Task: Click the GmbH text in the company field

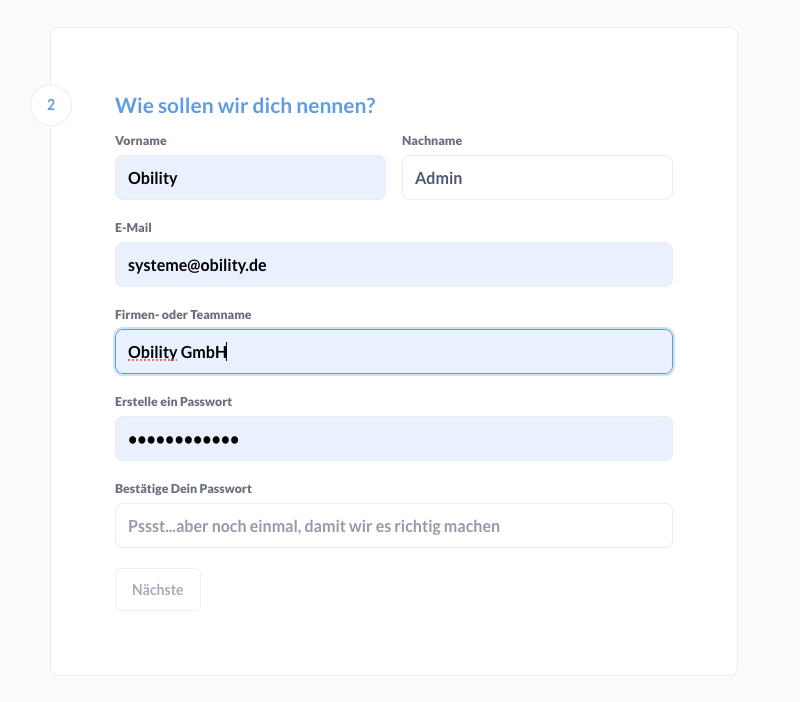Action: 204,352
